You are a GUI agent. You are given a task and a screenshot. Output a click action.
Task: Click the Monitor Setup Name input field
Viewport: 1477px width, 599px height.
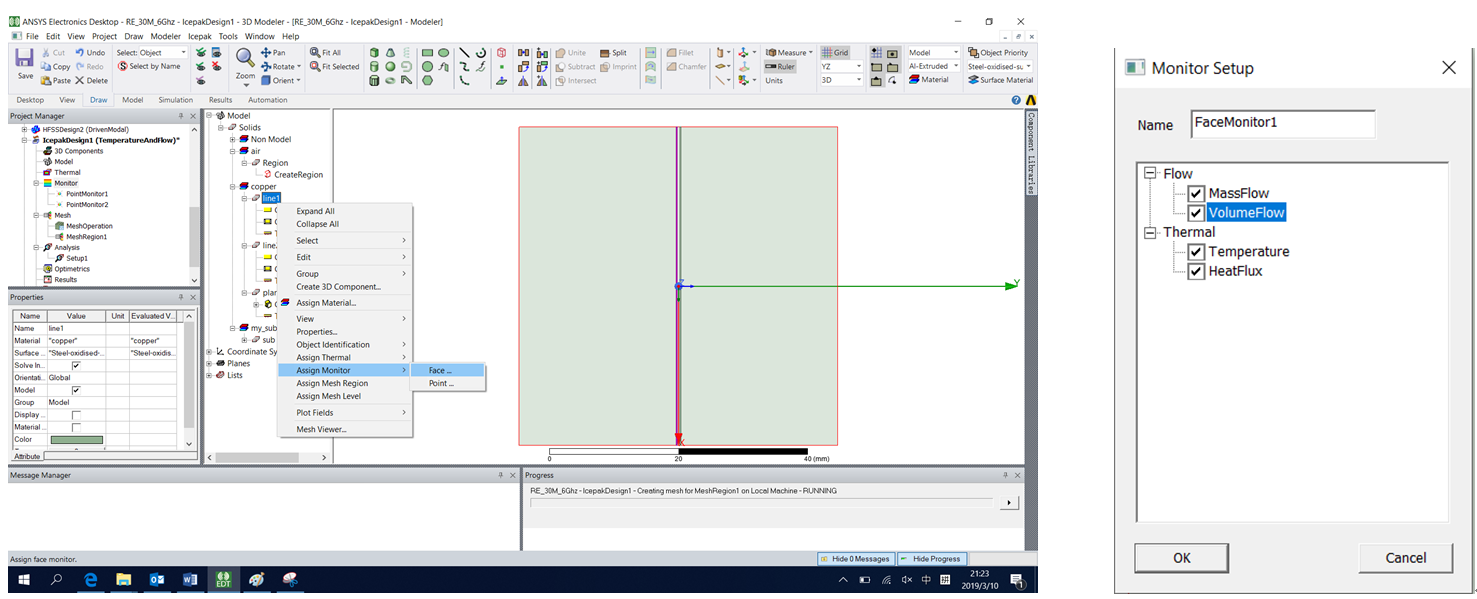pos(1282,124)
